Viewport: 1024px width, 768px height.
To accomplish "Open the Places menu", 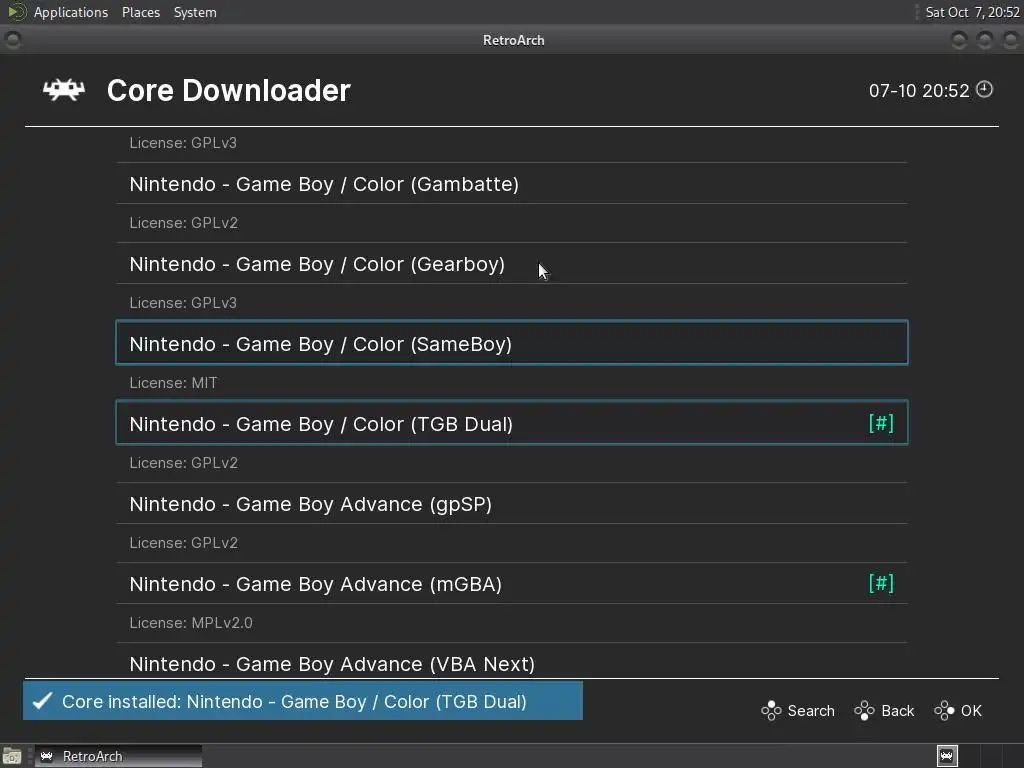I will (x=141, y=12).
